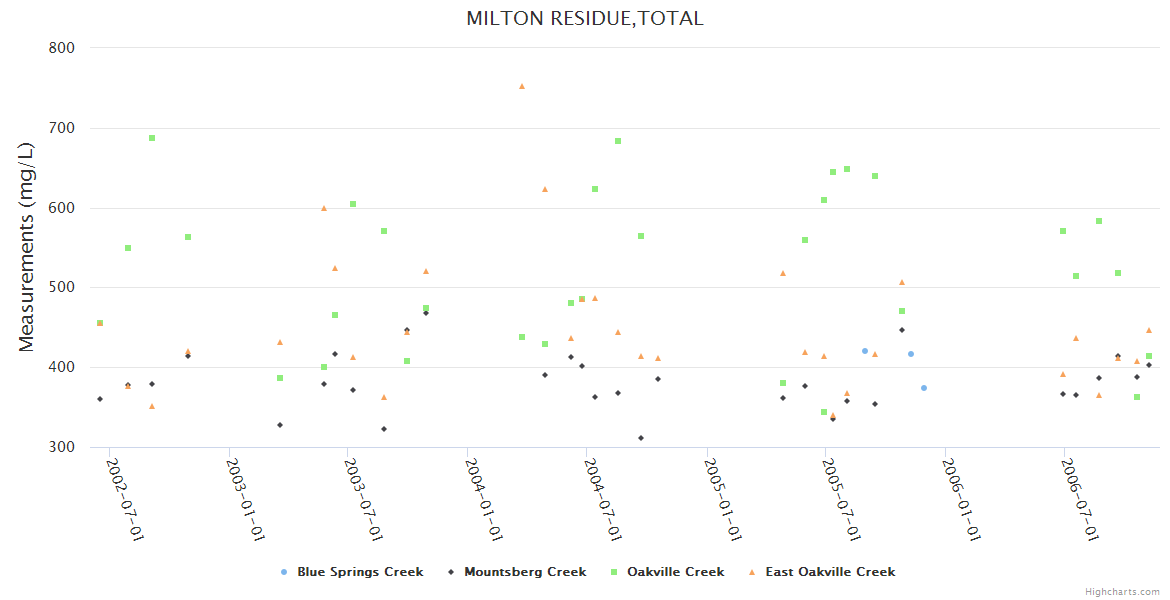Select the rightmost blue circle data point

pos(924,388)
